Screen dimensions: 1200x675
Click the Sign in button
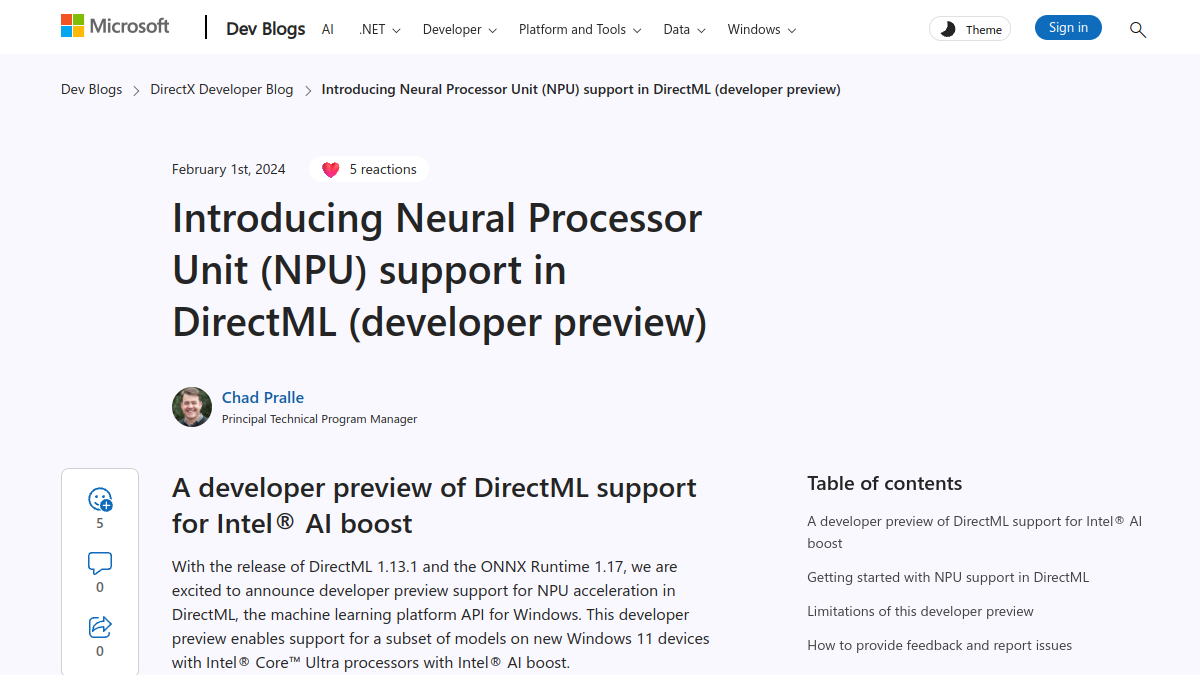coord(1068,28)
